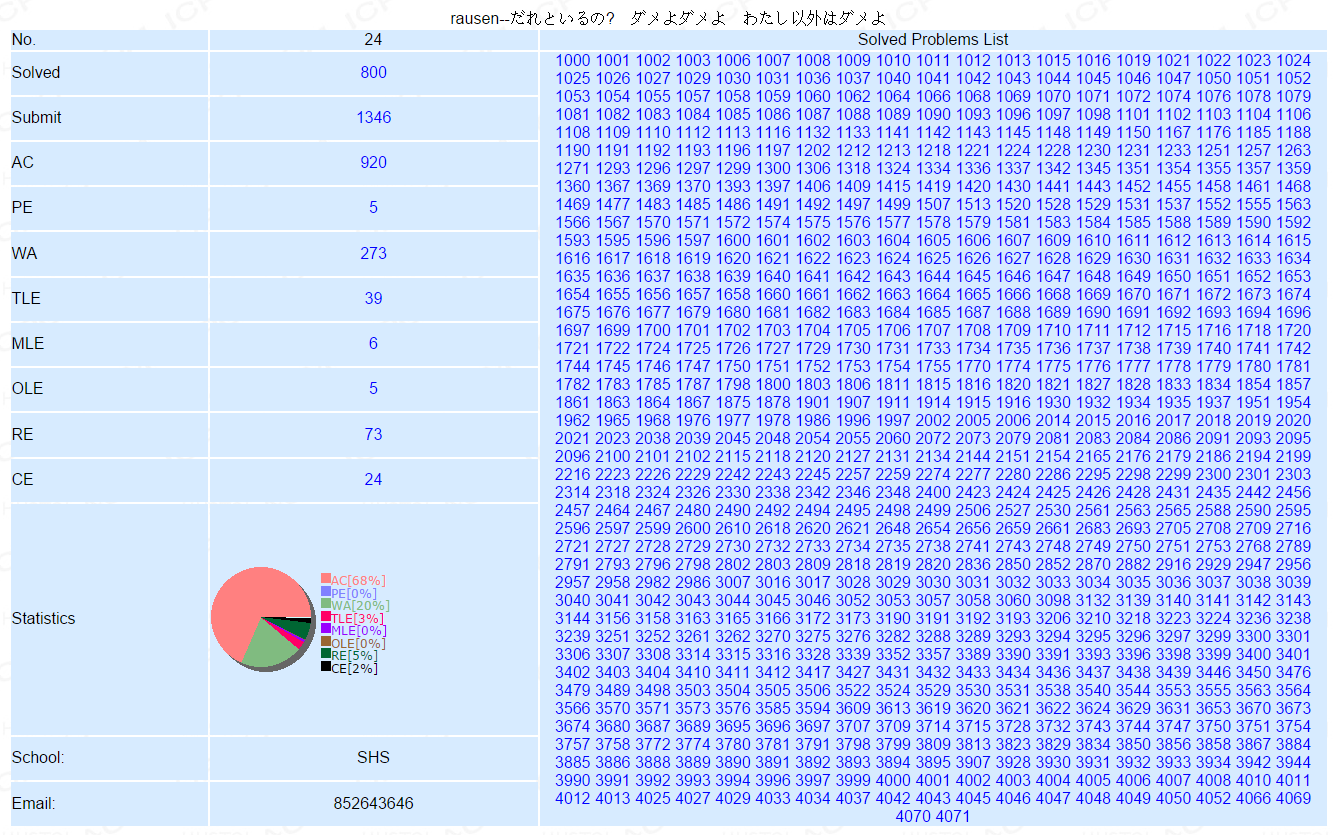Open solved problem 3674
This screenshot has height=835, width=1334.
pyautogui.click(x=573, y=726)
